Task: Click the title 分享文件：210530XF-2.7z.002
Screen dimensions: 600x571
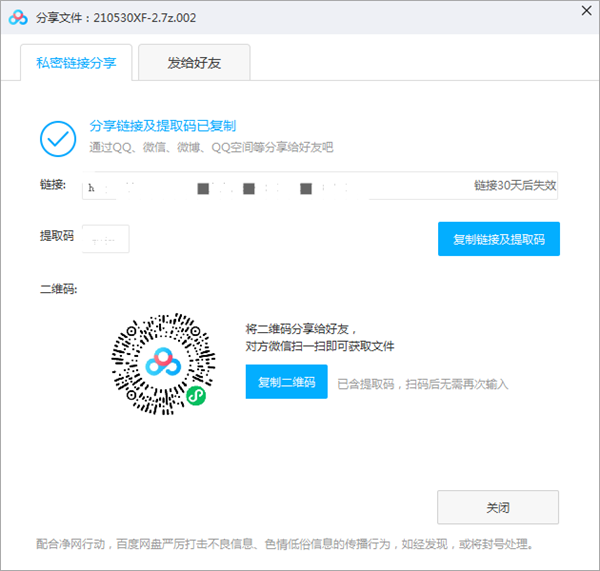Action: [x=116, y=18]
